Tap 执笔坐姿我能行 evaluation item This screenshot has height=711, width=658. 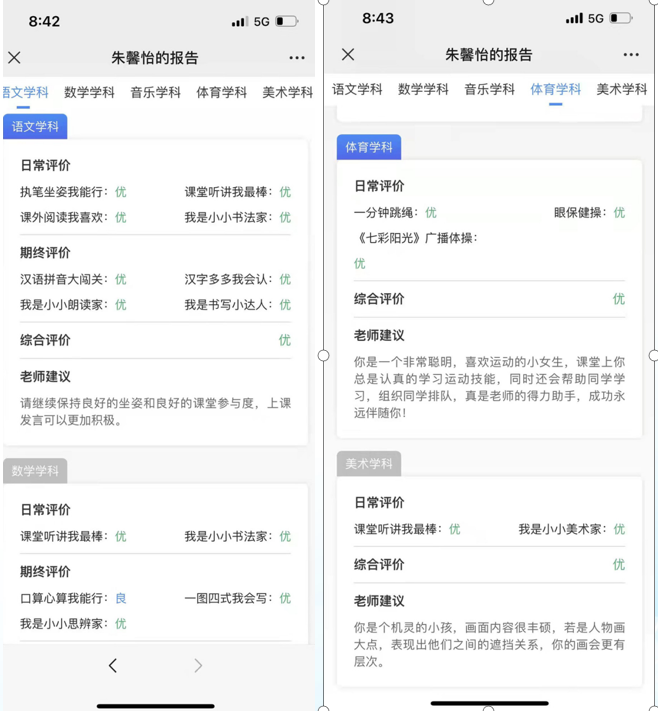click(73, 192)
